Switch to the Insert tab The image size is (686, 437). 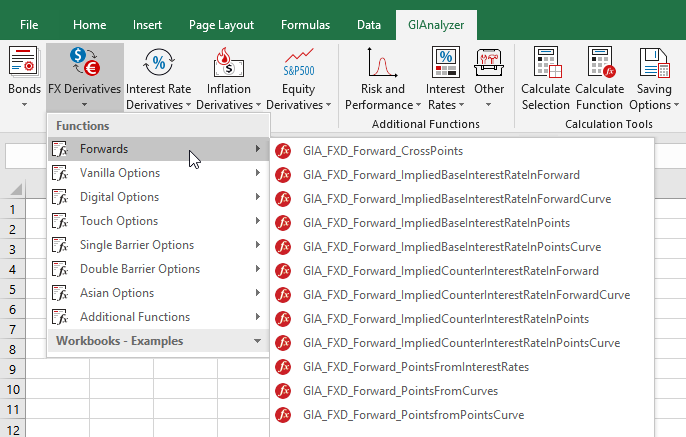coord(147,25)
